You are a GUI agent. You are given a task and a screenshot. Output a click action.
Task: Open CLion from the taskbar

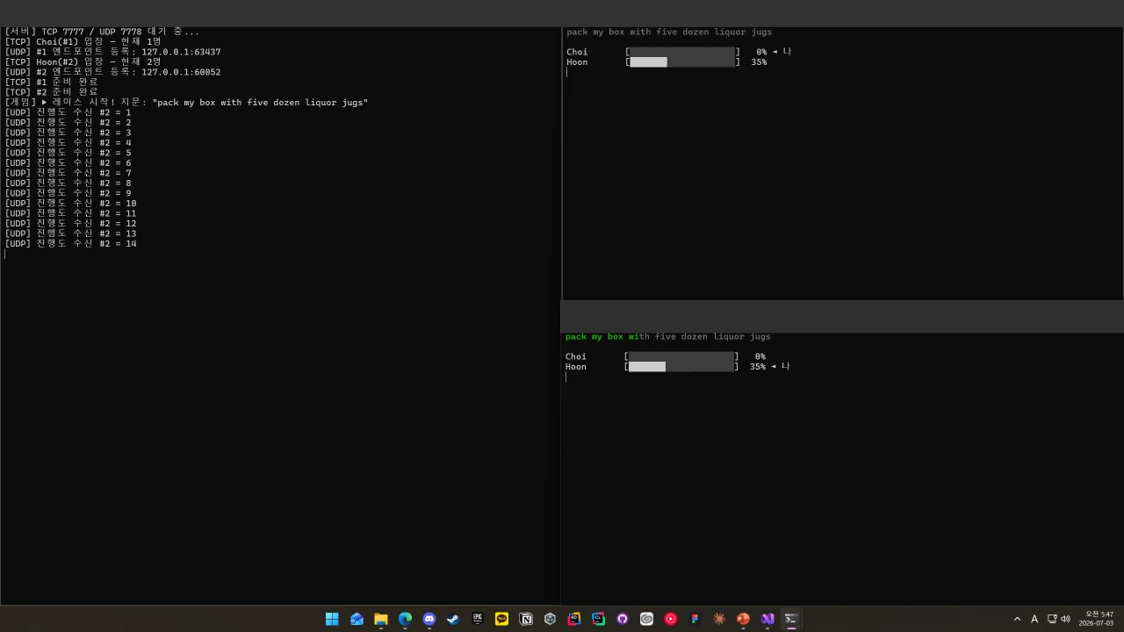point(598,619)
